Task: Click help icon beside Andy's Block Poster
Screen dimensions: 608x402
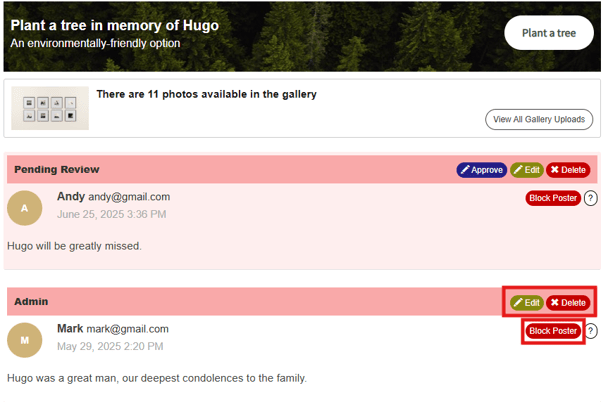Action: 590,198
